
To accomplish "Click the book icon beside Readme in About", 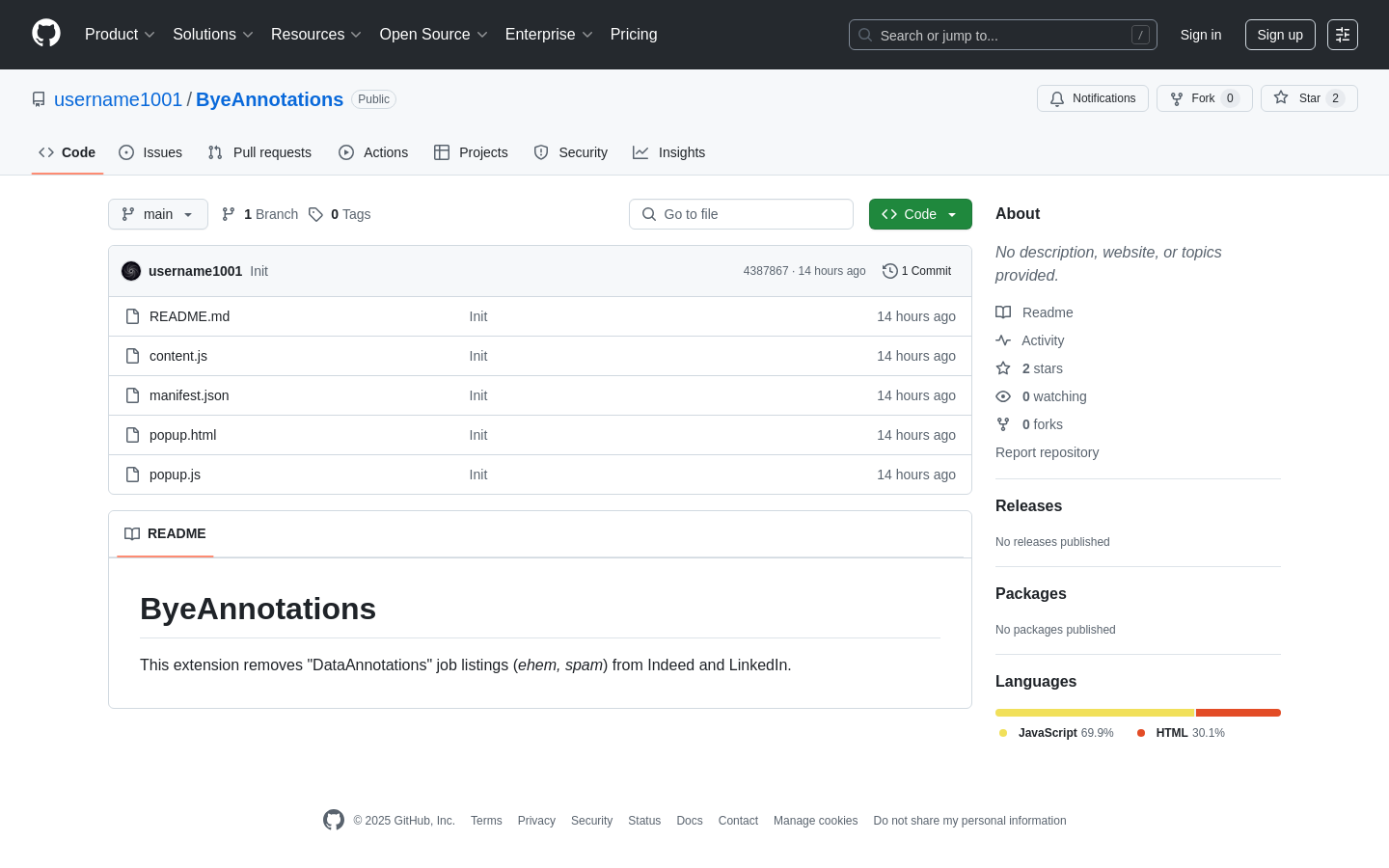I will 1003,312.
